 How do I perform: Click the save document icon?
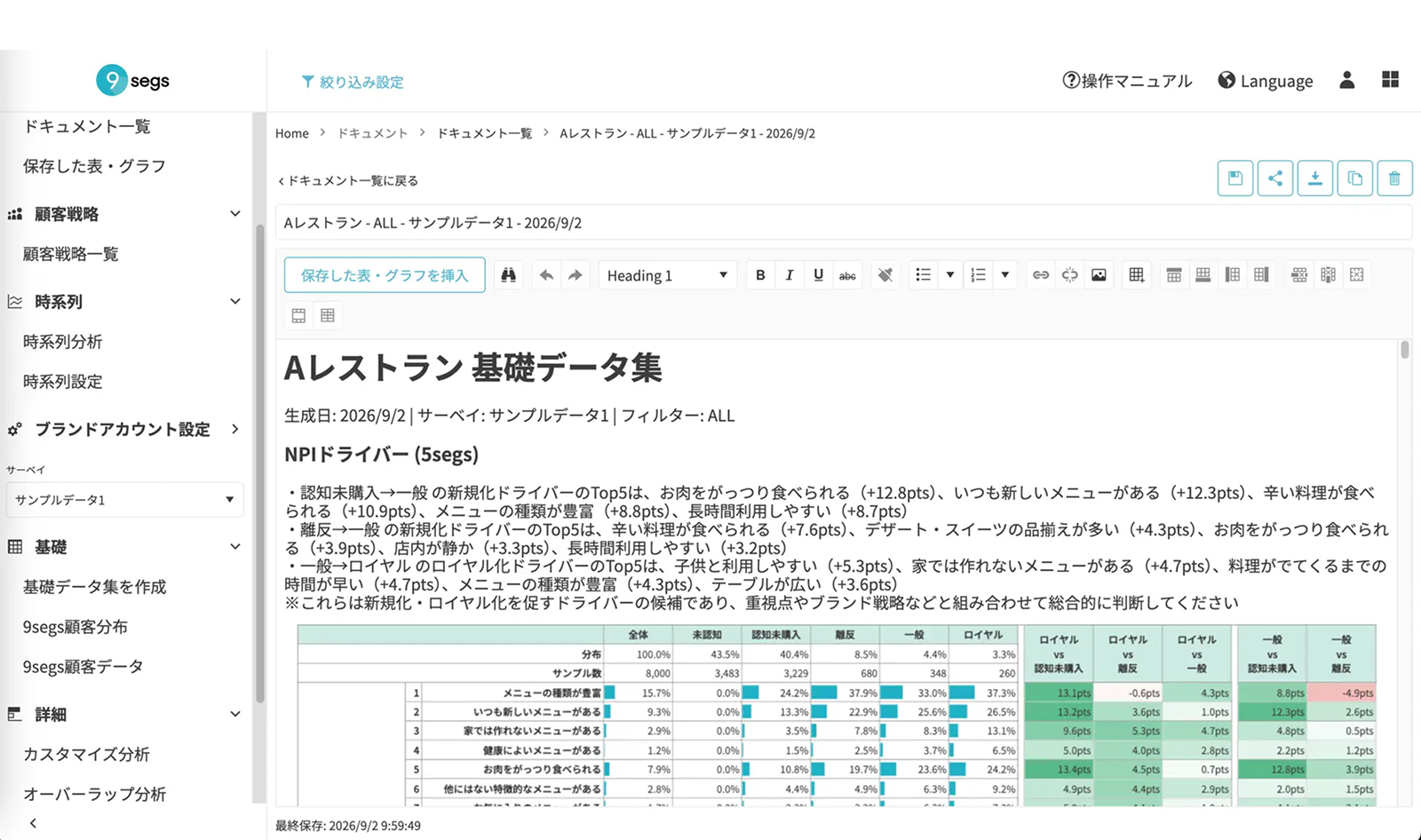1234,178
